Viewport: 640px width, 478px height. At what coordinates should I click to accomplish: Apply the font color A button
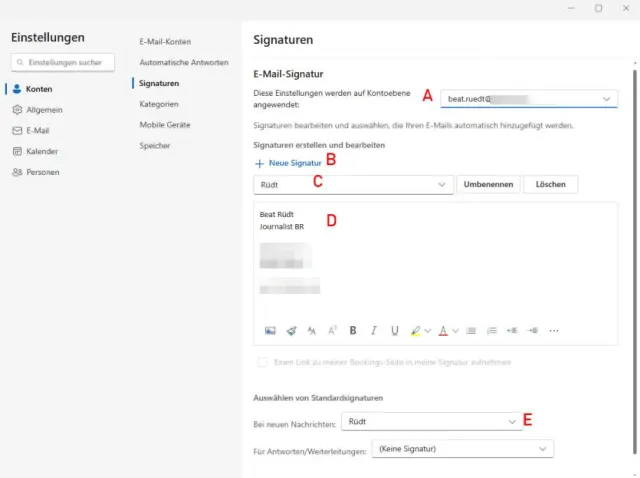(x=442, y=330)
